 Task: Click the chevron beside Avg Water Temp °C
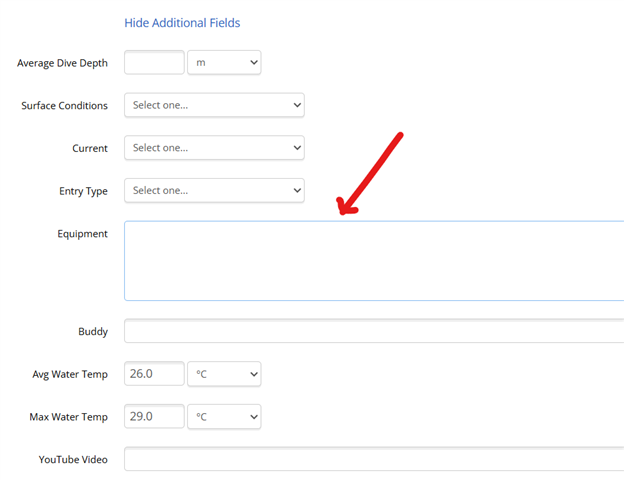click(x=254, y=374)
